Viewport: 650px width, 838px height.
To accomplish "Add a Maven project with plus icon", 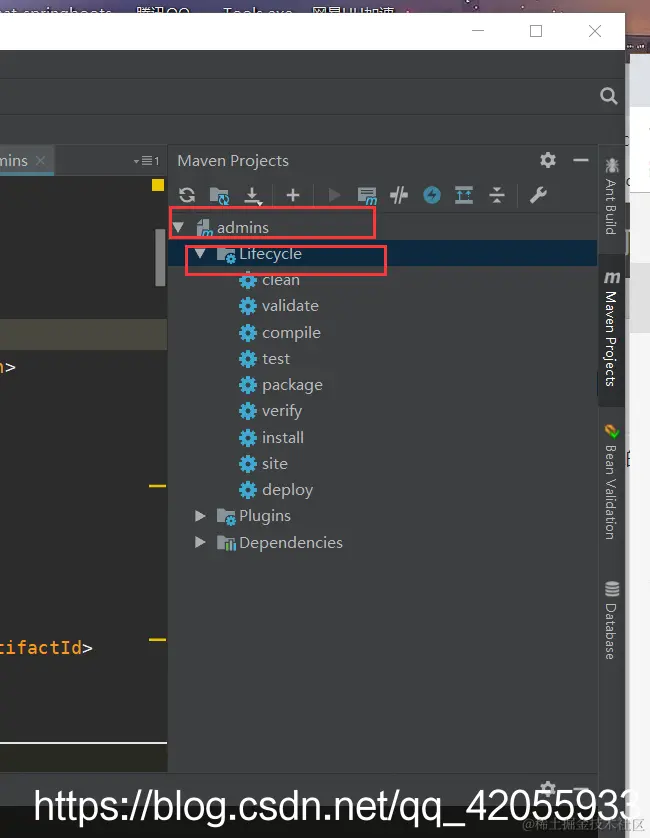I will 292,195.
